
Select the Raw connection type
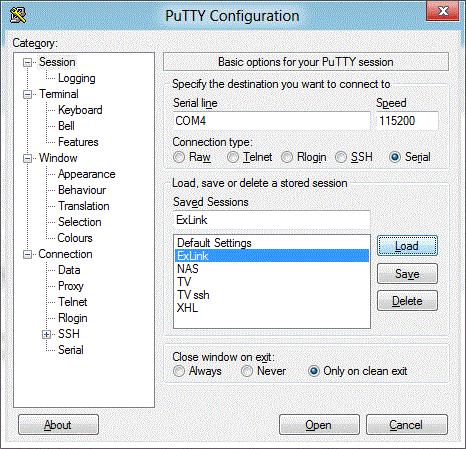[179, 157]
